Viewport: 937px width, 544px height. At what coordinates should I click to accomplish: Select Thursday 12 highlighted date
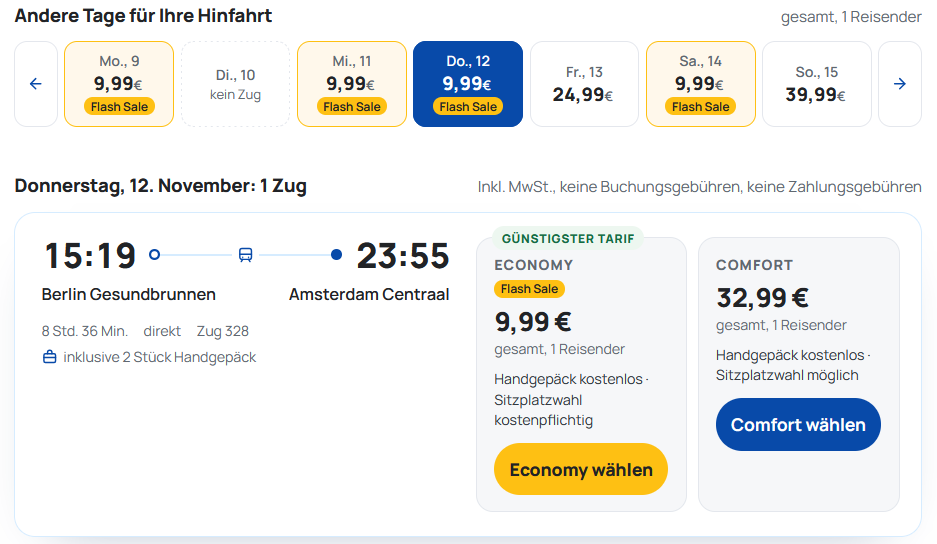pos(468,84)
